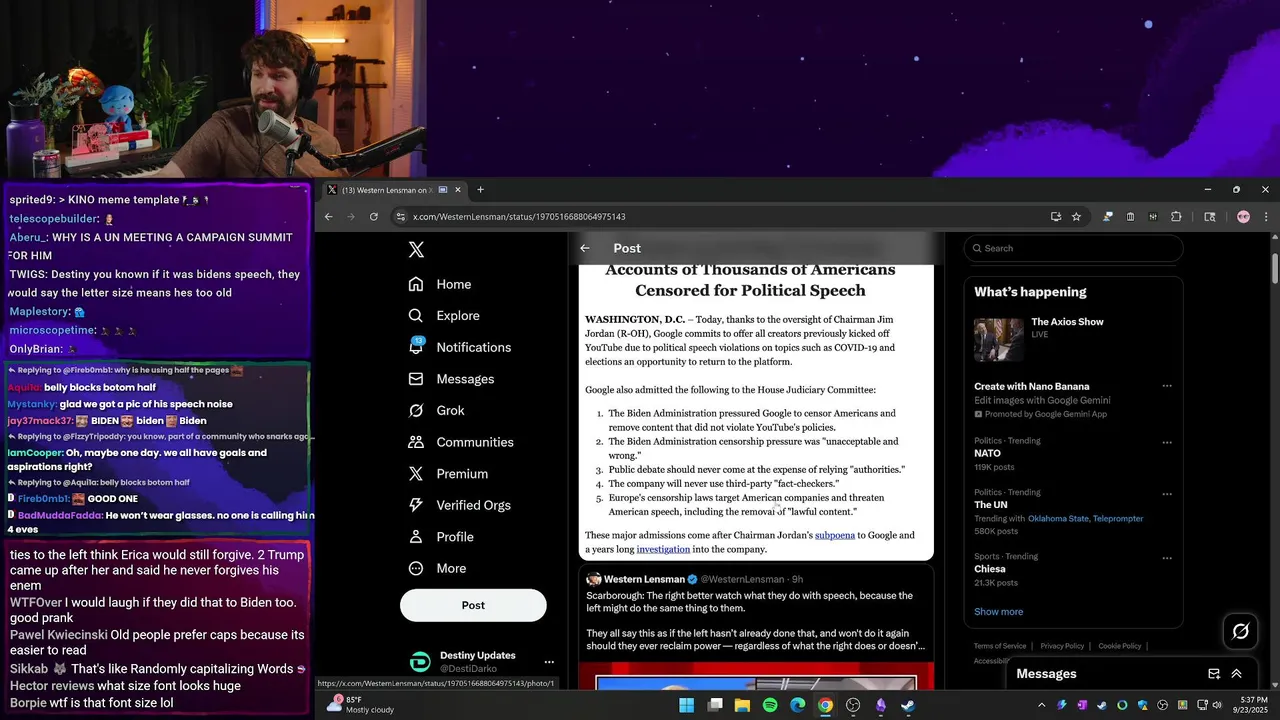Open OBS Studio from the taskbar
The height and width of the screenshot is (720, 1280).
click(x=853, y=705)
